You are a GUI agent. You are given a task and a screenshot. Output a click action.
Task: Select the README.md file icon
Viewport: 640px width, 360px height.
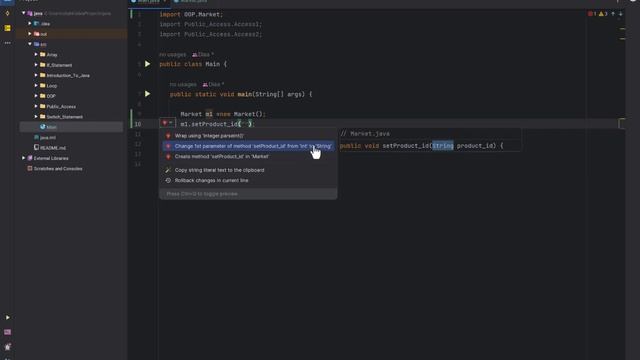[x=36, y=147]
